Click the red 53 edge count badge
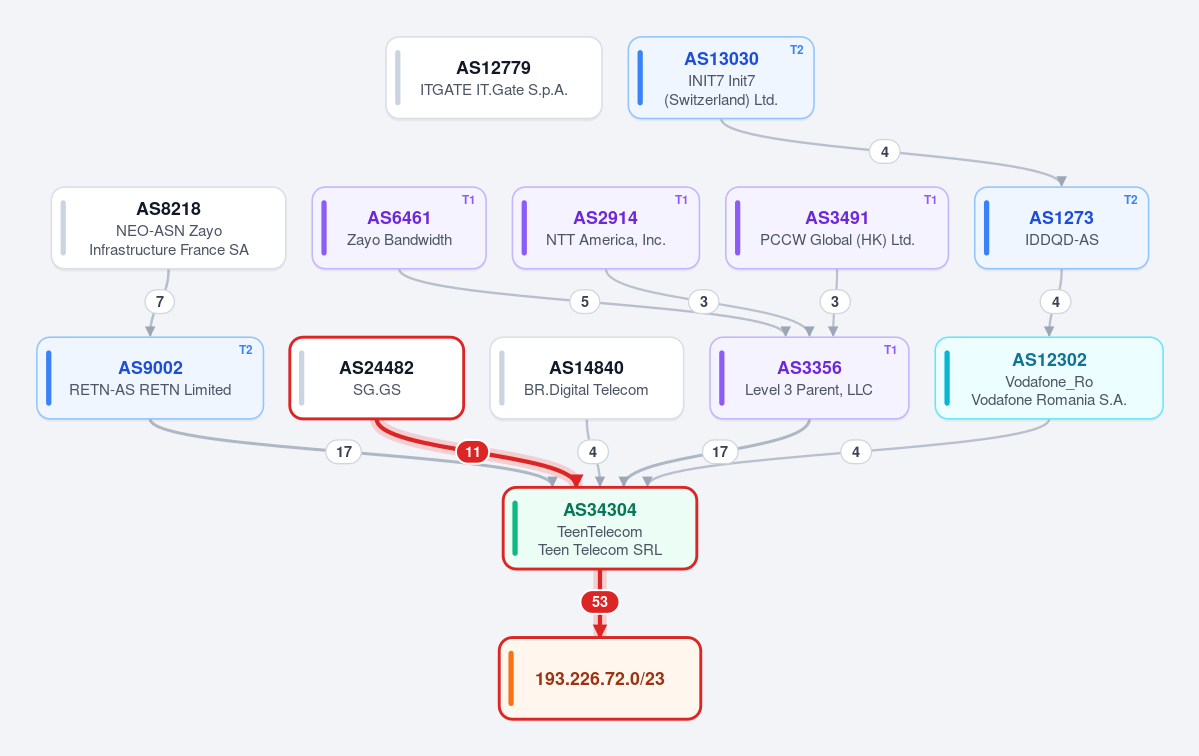The width and height of the screenshot is (1199, 756). tap(600, 602)
